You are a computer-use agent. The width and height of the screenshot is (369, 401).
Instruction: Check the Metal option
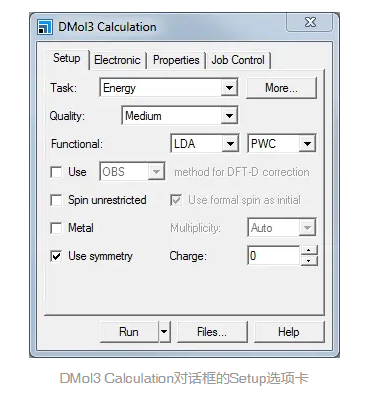[x=56, y=228]
